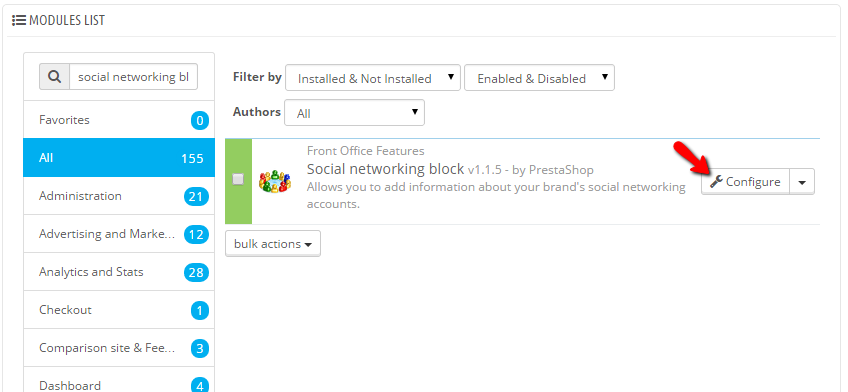Select the All modules category
848x392 pixels.
[119, 158]
